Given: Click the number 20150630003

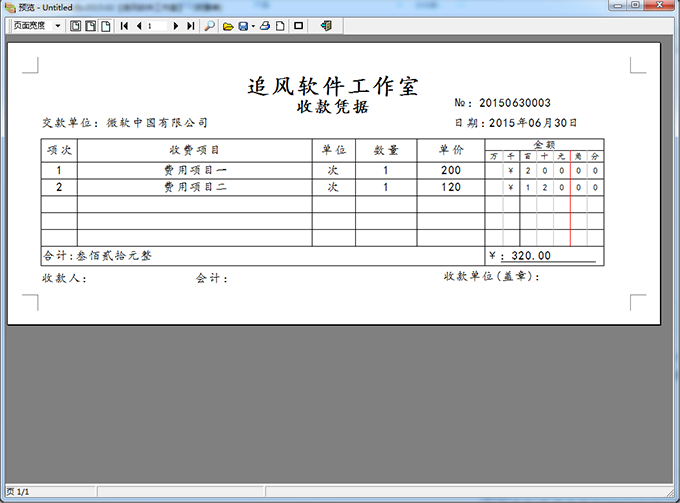Looking at the screenshot, I should [x=515, y=103].
